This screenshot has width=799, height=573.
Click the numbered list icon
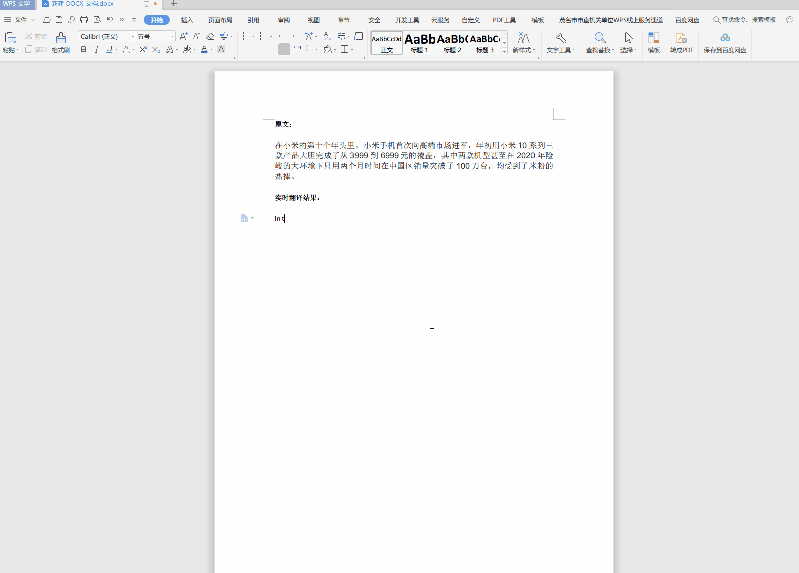click(260, 36)
